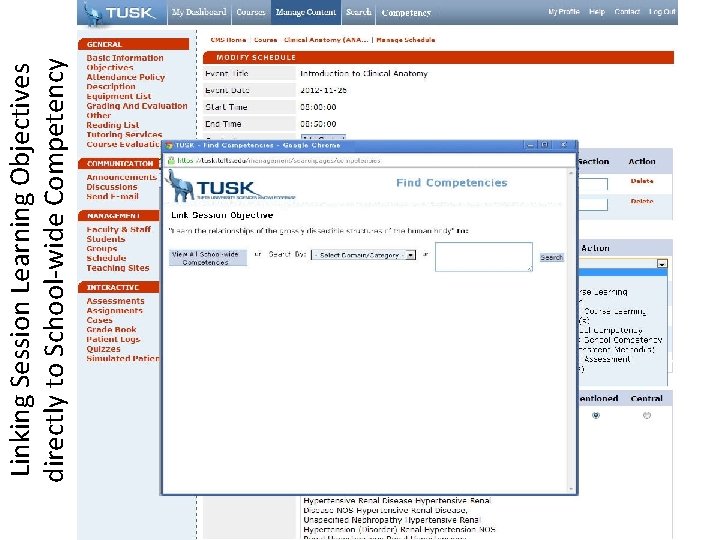This screenshot has height=540, width=720.
Task: Click in the competency search text box
Action: (484, 257)
